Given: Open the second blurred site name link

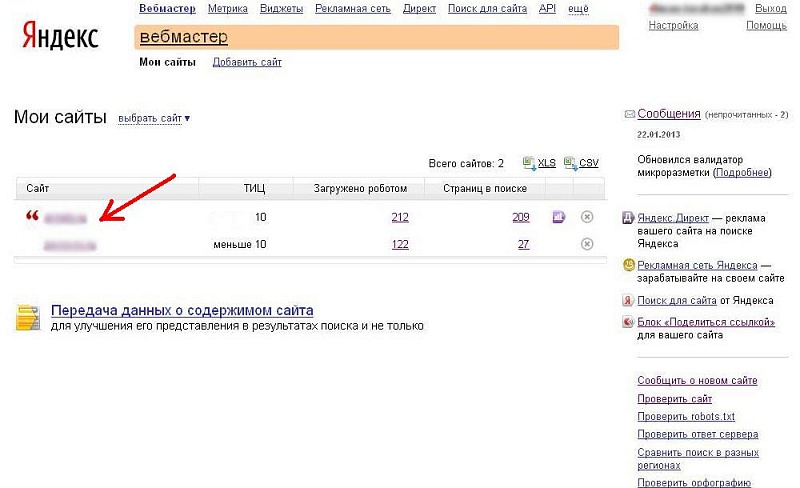Looking at the screenshot, I should click(x=70, y=246).
